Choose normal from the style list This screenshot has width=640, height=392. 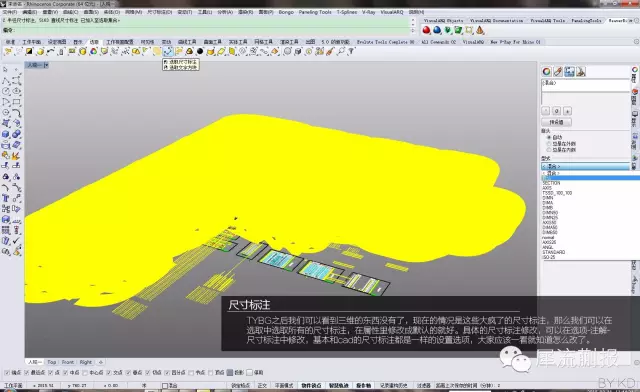pyautogui.click(x=548, y=237)
